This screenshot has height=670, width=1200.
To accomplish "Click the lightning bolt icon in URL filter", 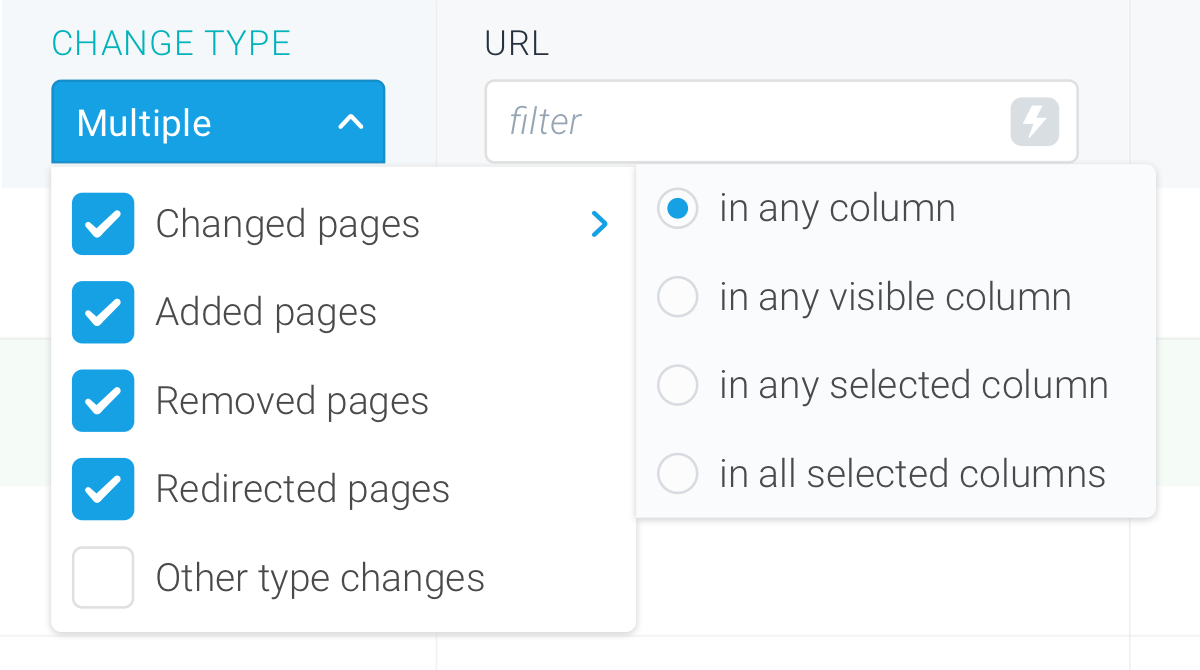I will coord(1034,122).
